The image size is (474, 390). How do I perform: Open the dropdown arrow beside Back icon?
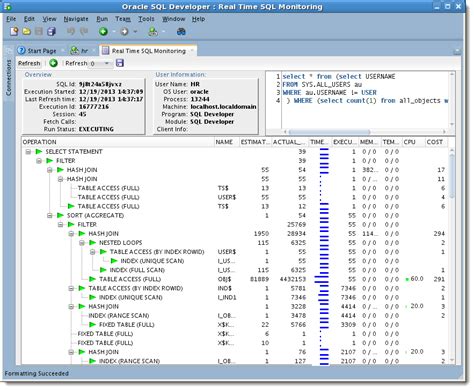coord(114,32)
